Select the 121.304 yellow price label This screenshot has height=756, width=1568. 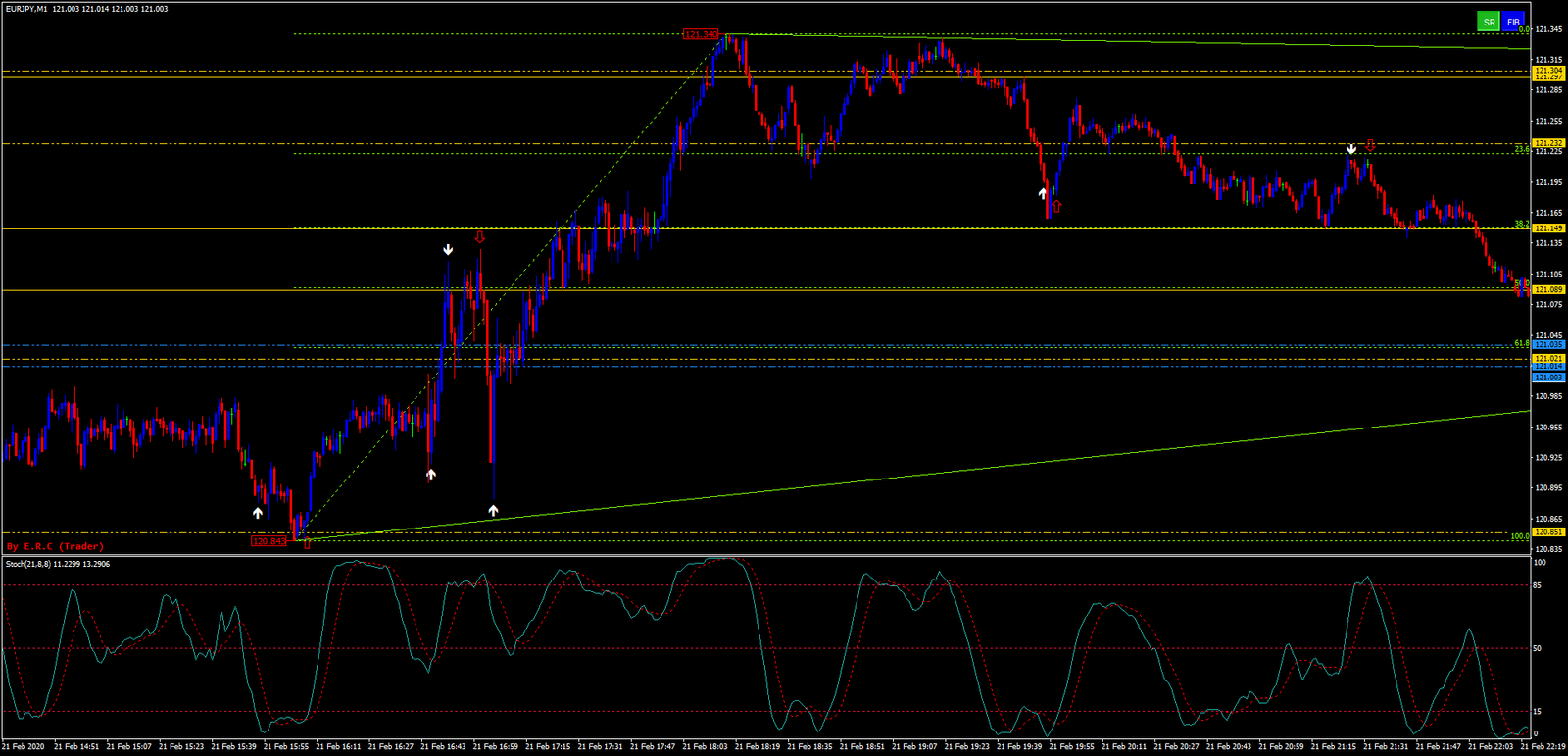(x=1548, y=71)
